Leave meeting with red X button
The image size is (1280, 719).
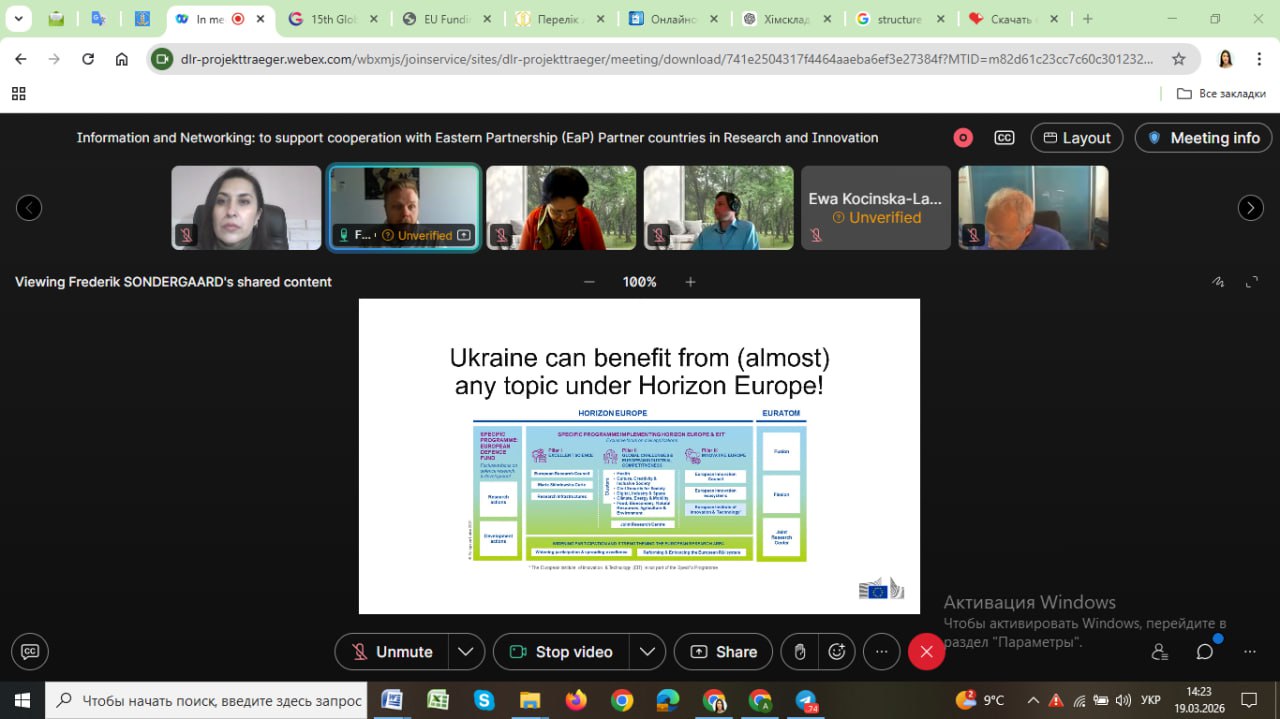click(926, 652)
